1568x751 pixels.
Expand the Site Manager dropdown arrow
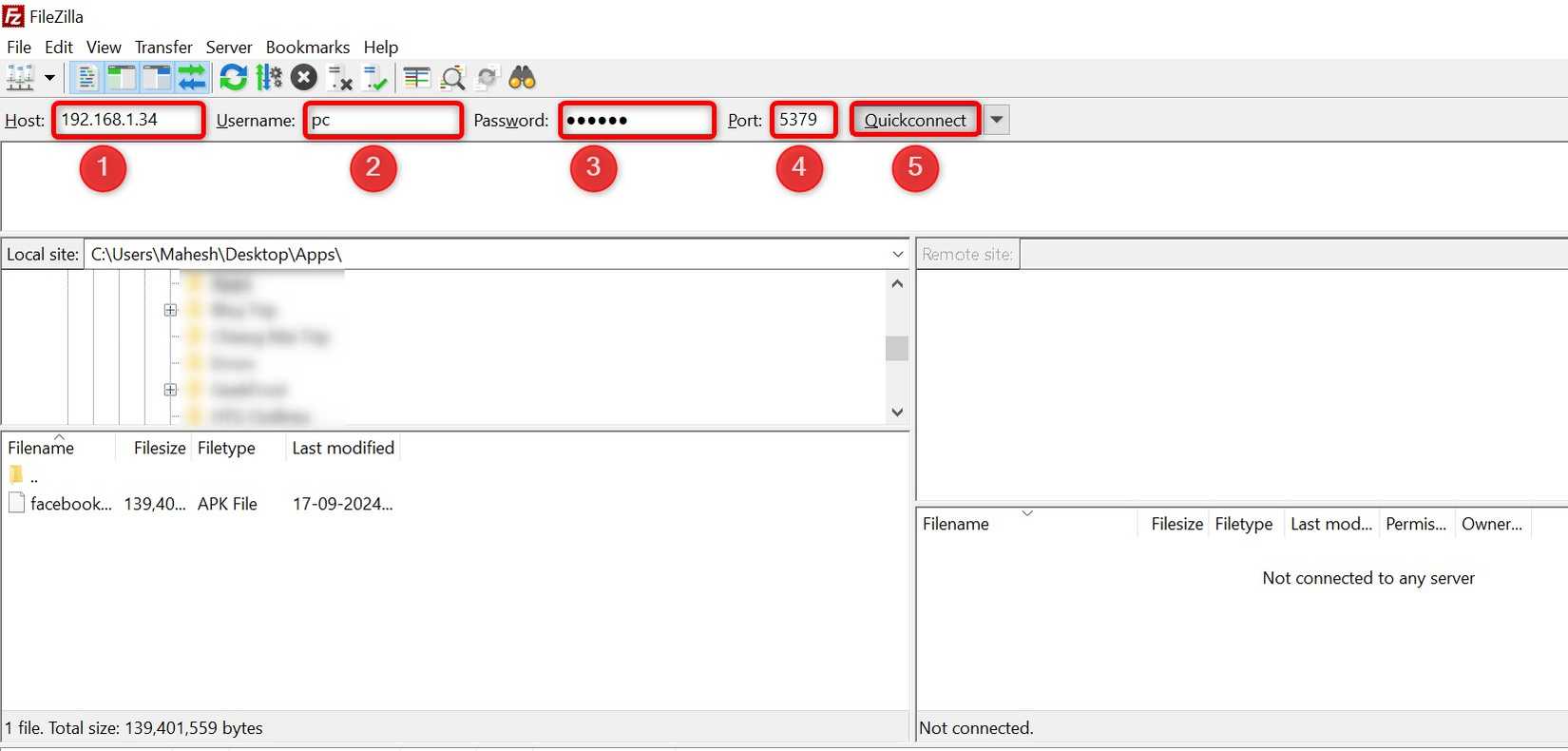click(x=49, y=78)
